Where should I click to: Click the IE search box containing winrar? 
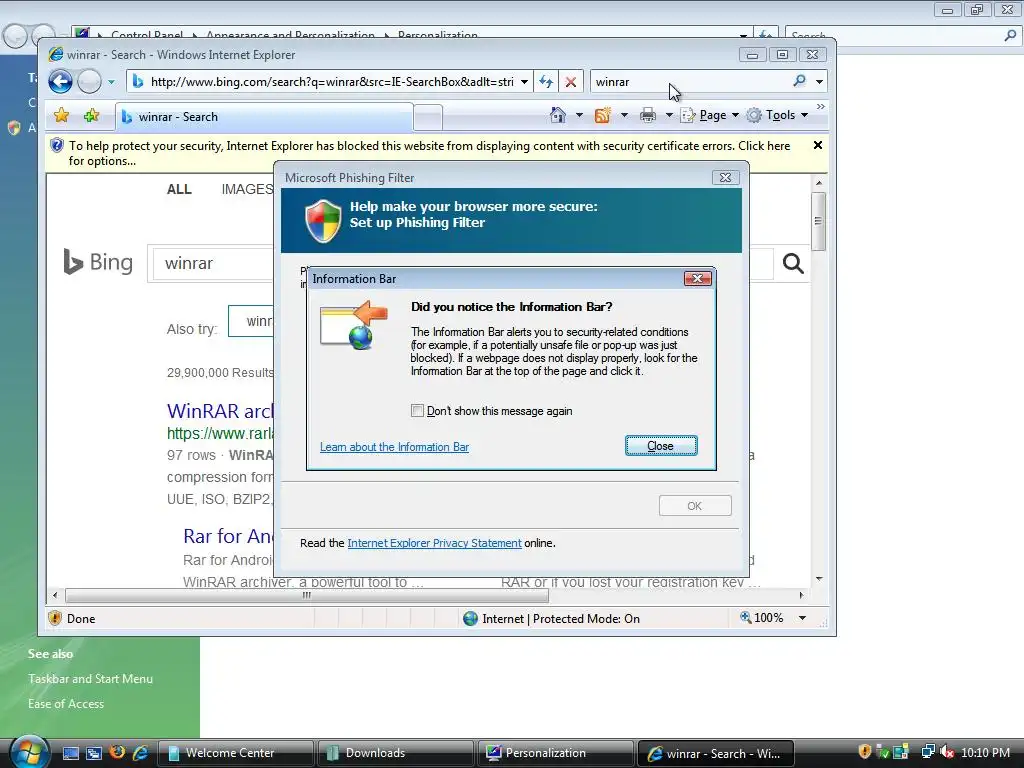pos(689,82)
